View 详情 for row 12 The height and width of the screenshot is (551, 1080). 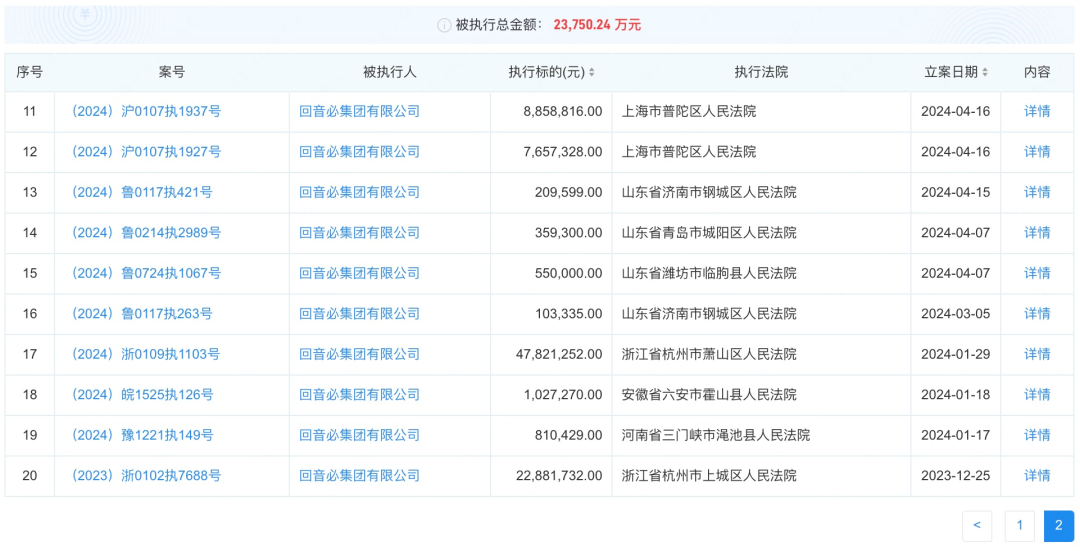(x=1037, y=152)
